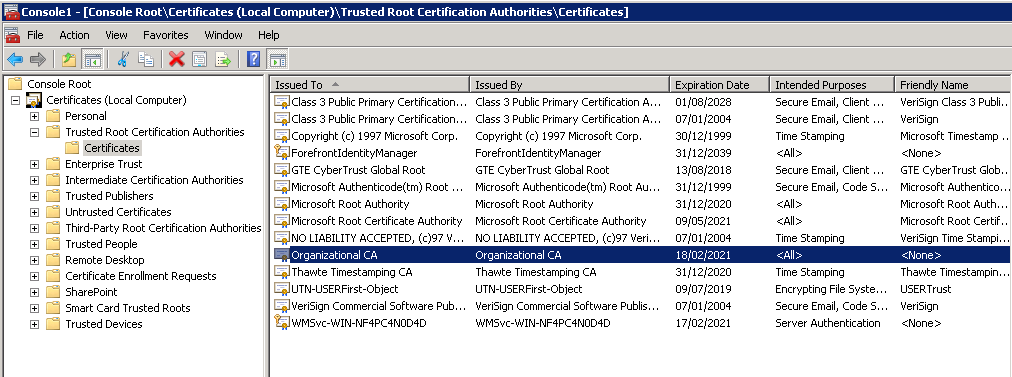Click the Organizational CA certificate icon
The height and width of the screenshot is (377, 1012).
point(281,255)
